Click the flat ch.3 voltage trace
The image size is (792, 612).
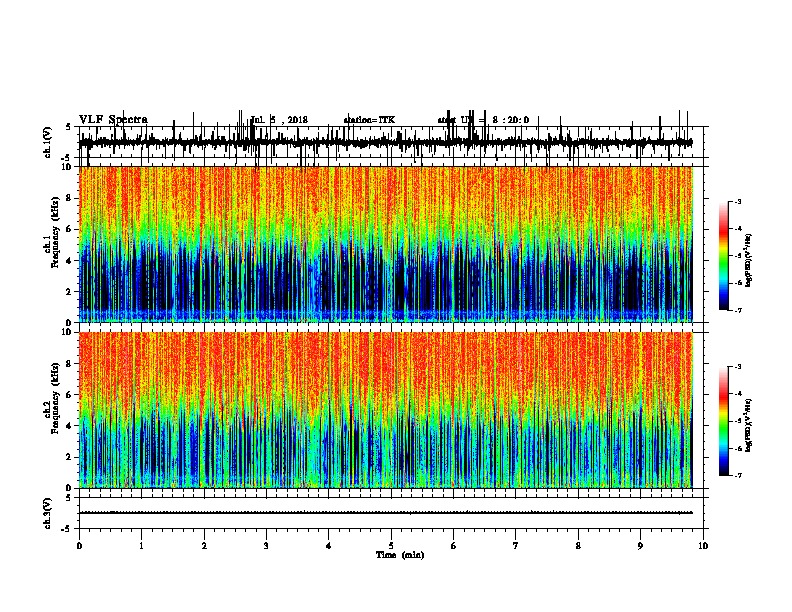[x=385, y=513]
